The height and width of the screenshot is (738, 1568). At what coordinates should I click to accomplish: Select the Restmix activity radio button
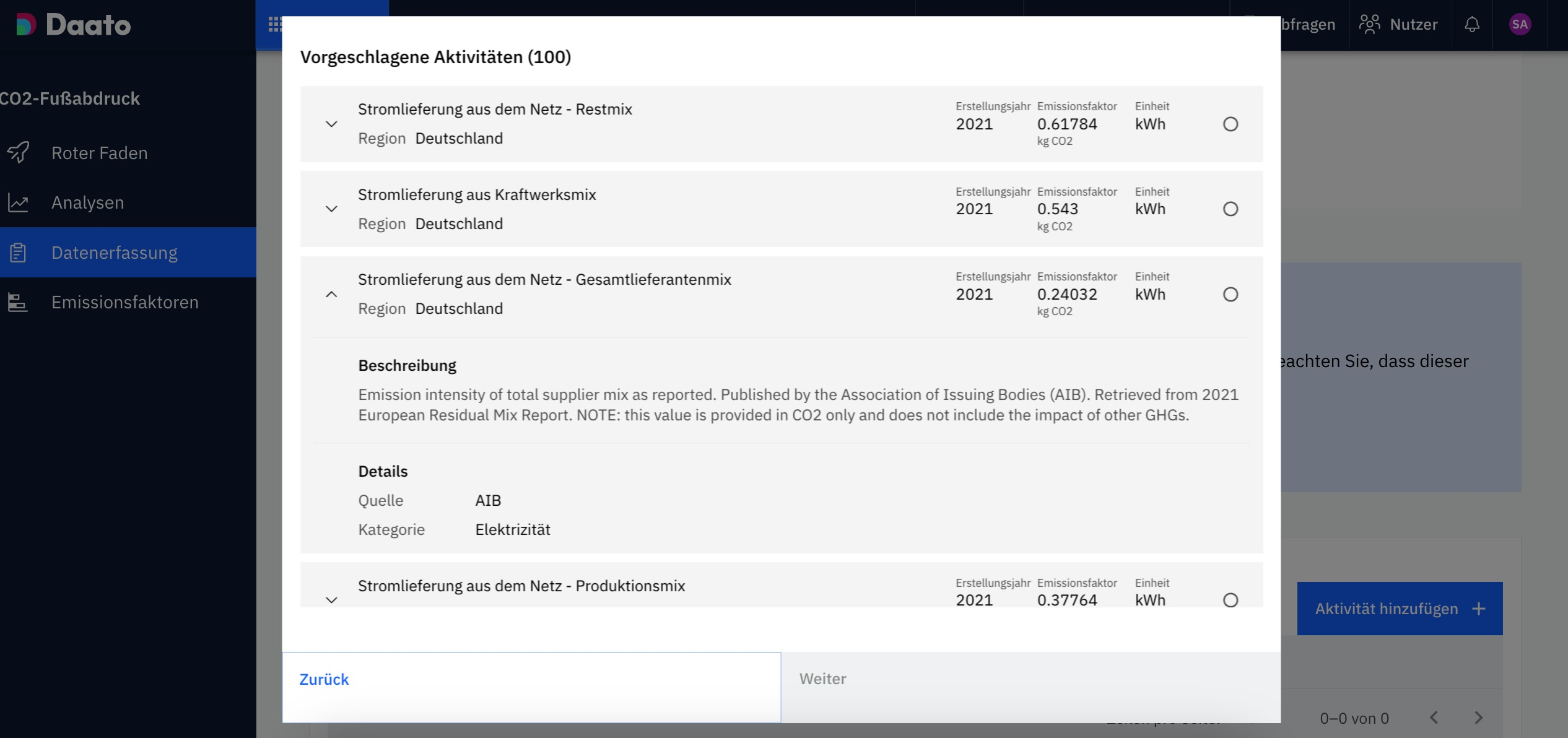click(1230, 124)
